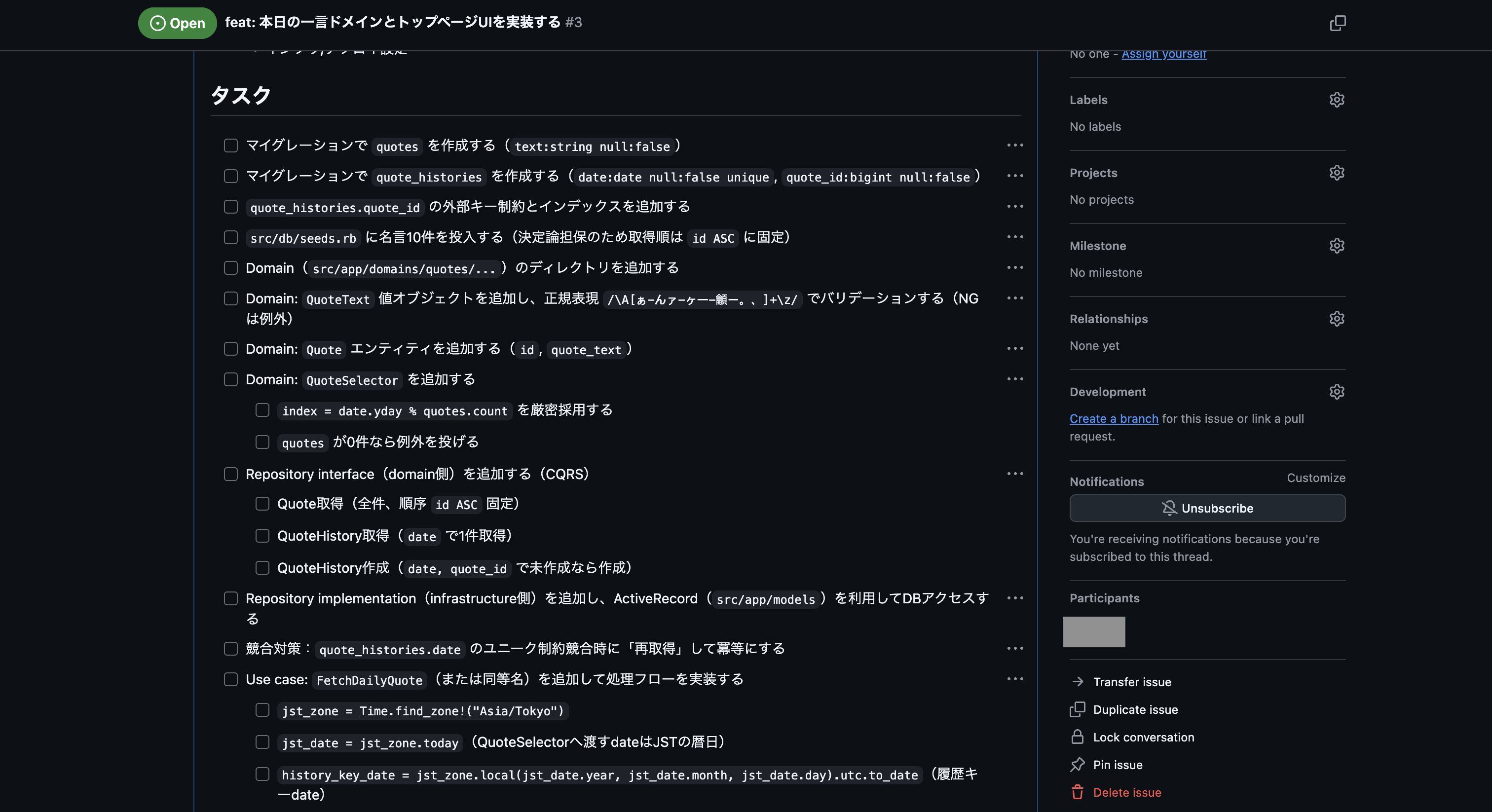The width and height of the screenshot is (1492, 812).
Task: Open options menu for Repository interface task
Action: 1015,474
